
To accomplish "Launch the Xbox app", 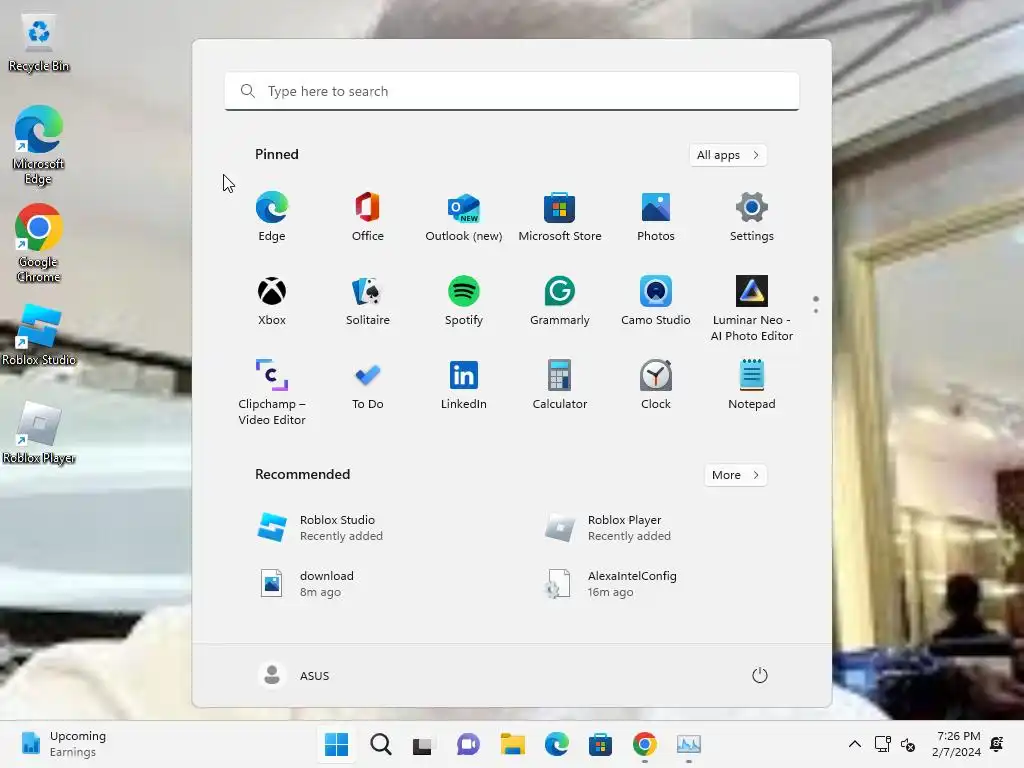I will pyautogui.click(x=272, y=300).
